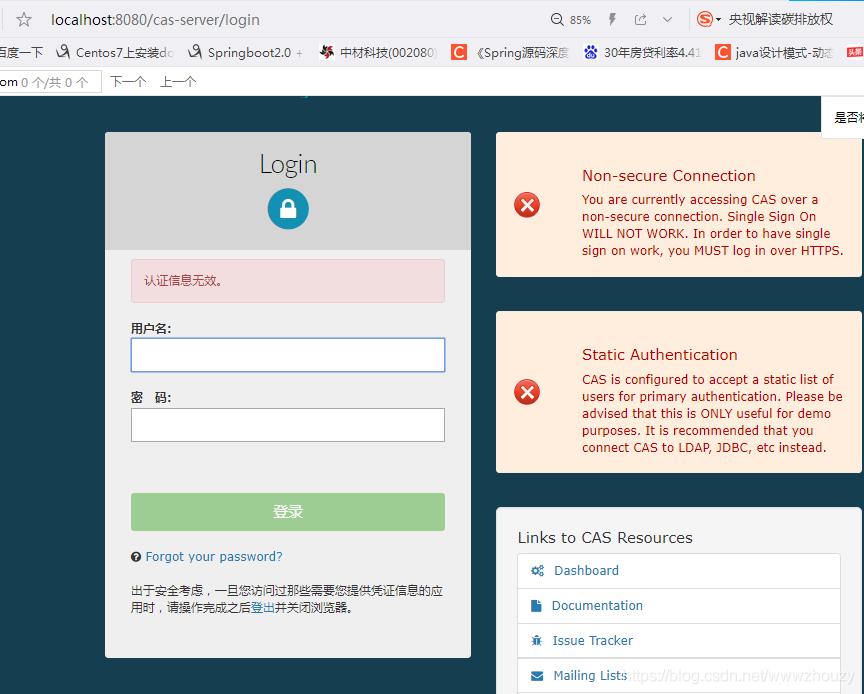
Task: Open the Mailing Lists link
Action: (590, 675)
